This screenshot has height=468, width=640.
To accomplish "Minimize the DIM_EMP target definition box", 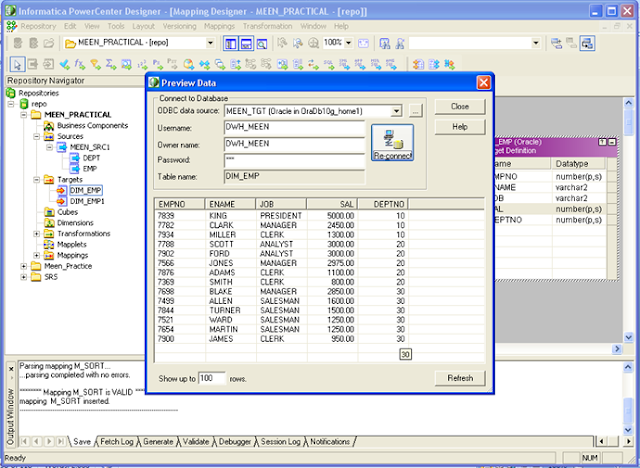I will pyautogui.click(x=611, y=142).
